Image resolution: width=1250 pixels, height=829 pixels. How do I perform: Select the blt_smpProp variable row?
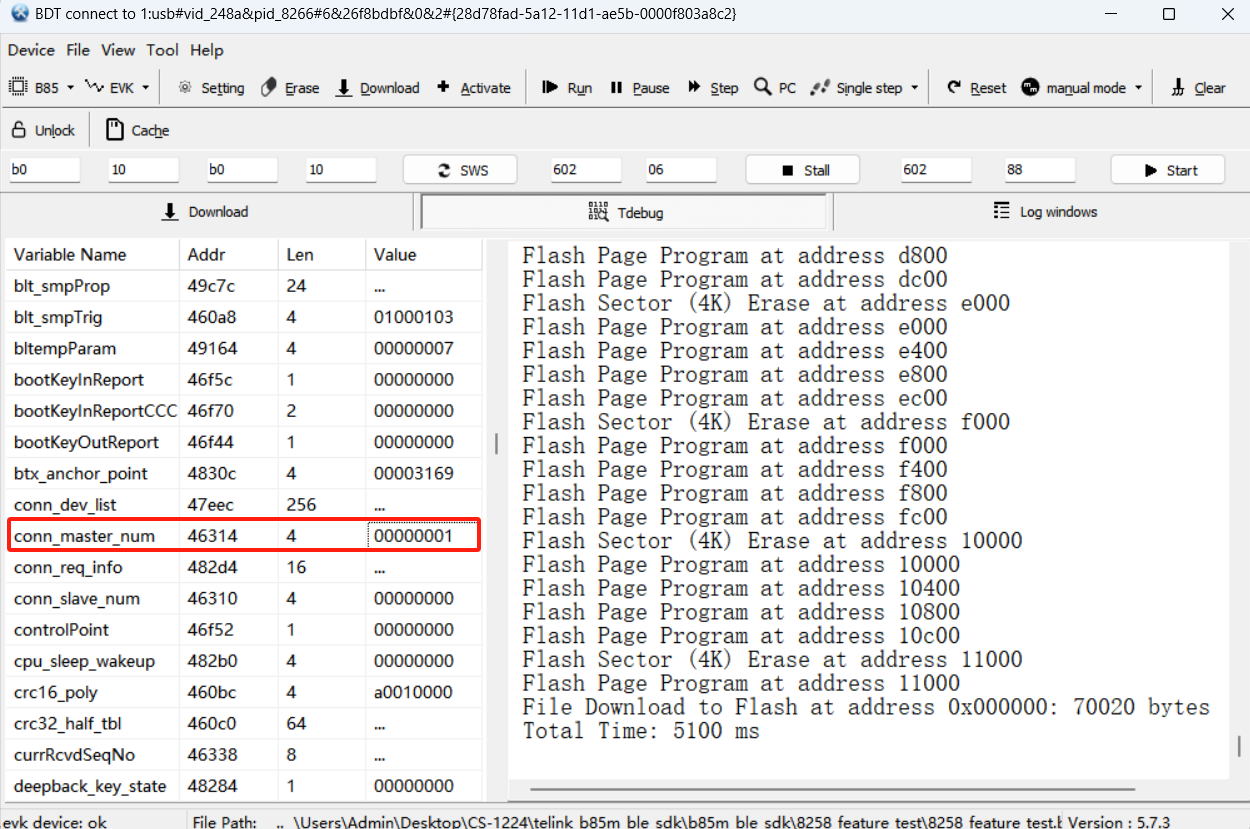(x=244, y=286)
